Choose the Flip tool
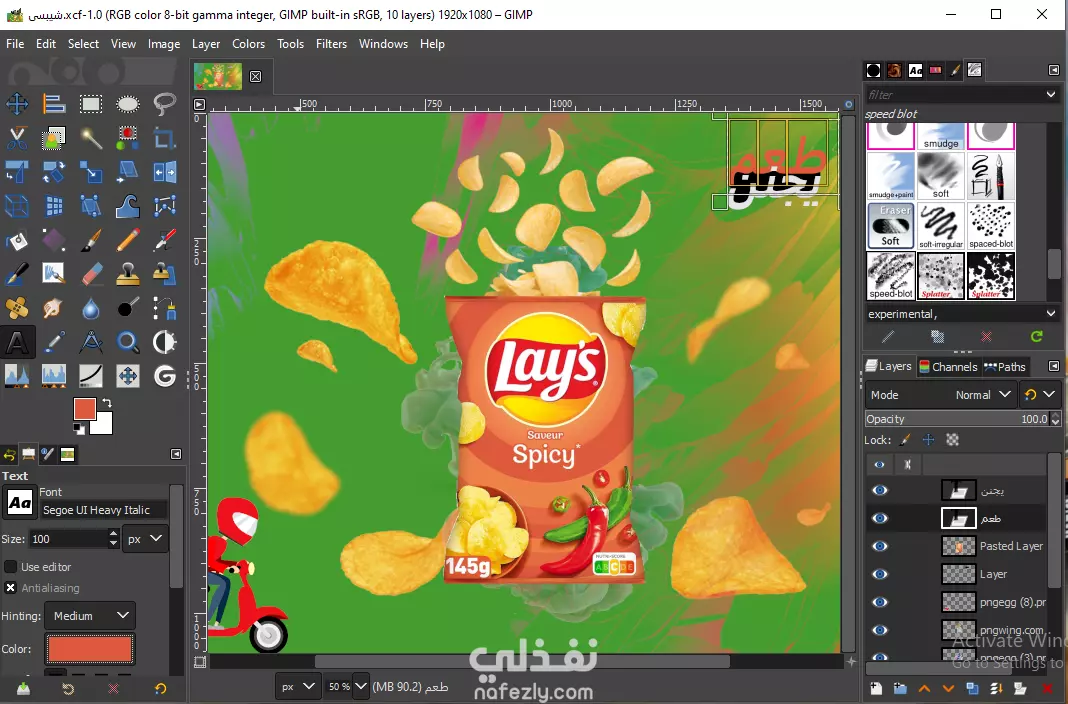1068x704 pixels. (164, 172)
